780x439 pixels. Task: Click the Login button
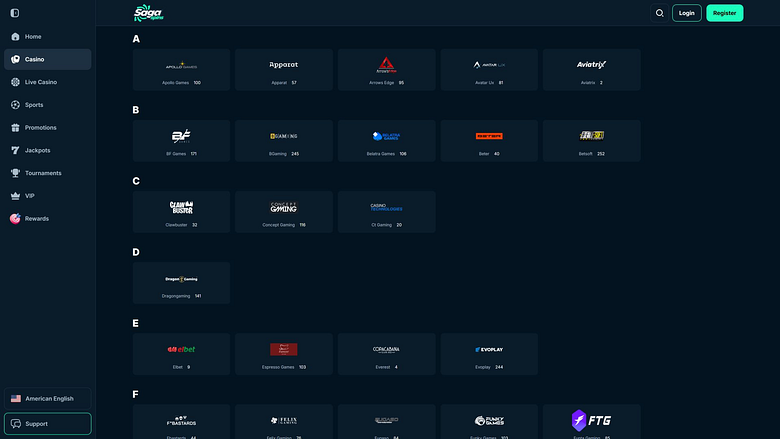tap(686, 13)
